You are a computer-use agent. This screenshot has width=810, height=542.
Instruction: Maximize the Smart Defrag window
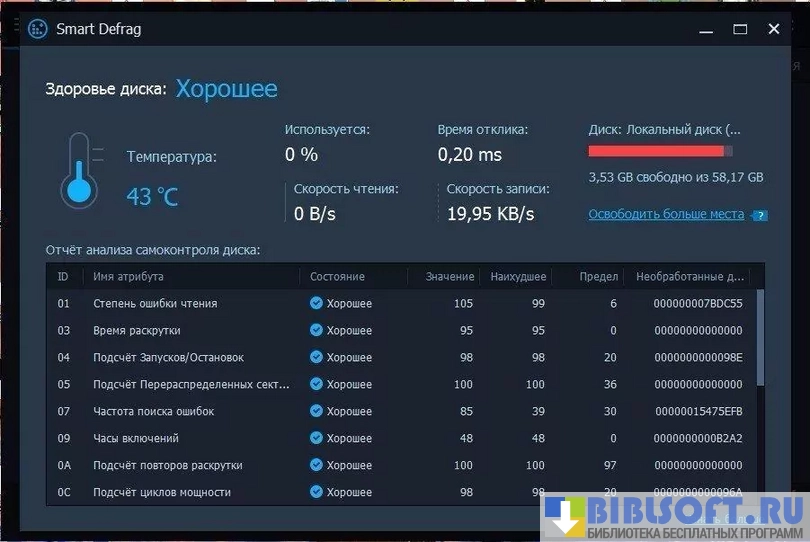(x=740, y=29)
